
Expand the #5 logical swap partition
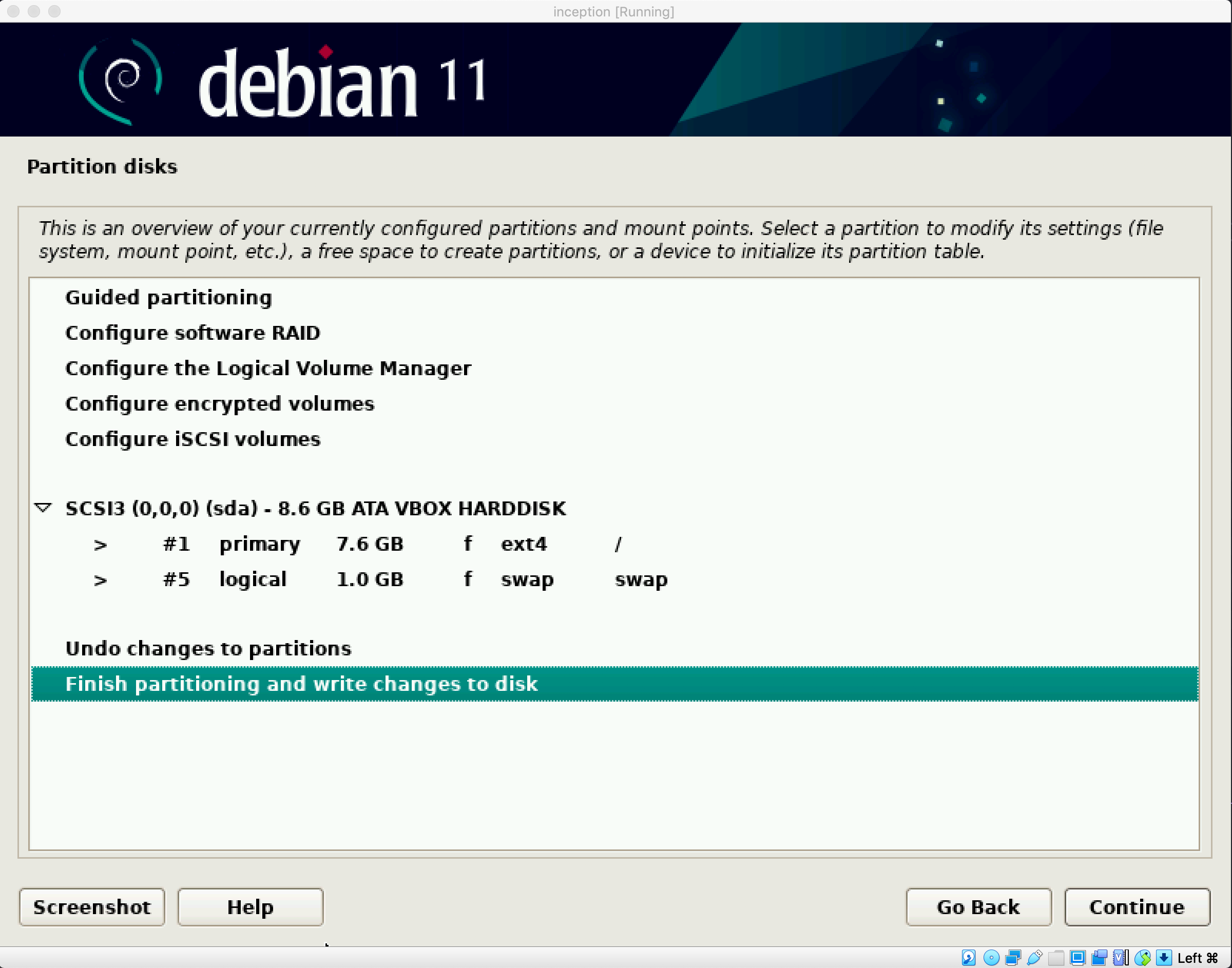100,580
